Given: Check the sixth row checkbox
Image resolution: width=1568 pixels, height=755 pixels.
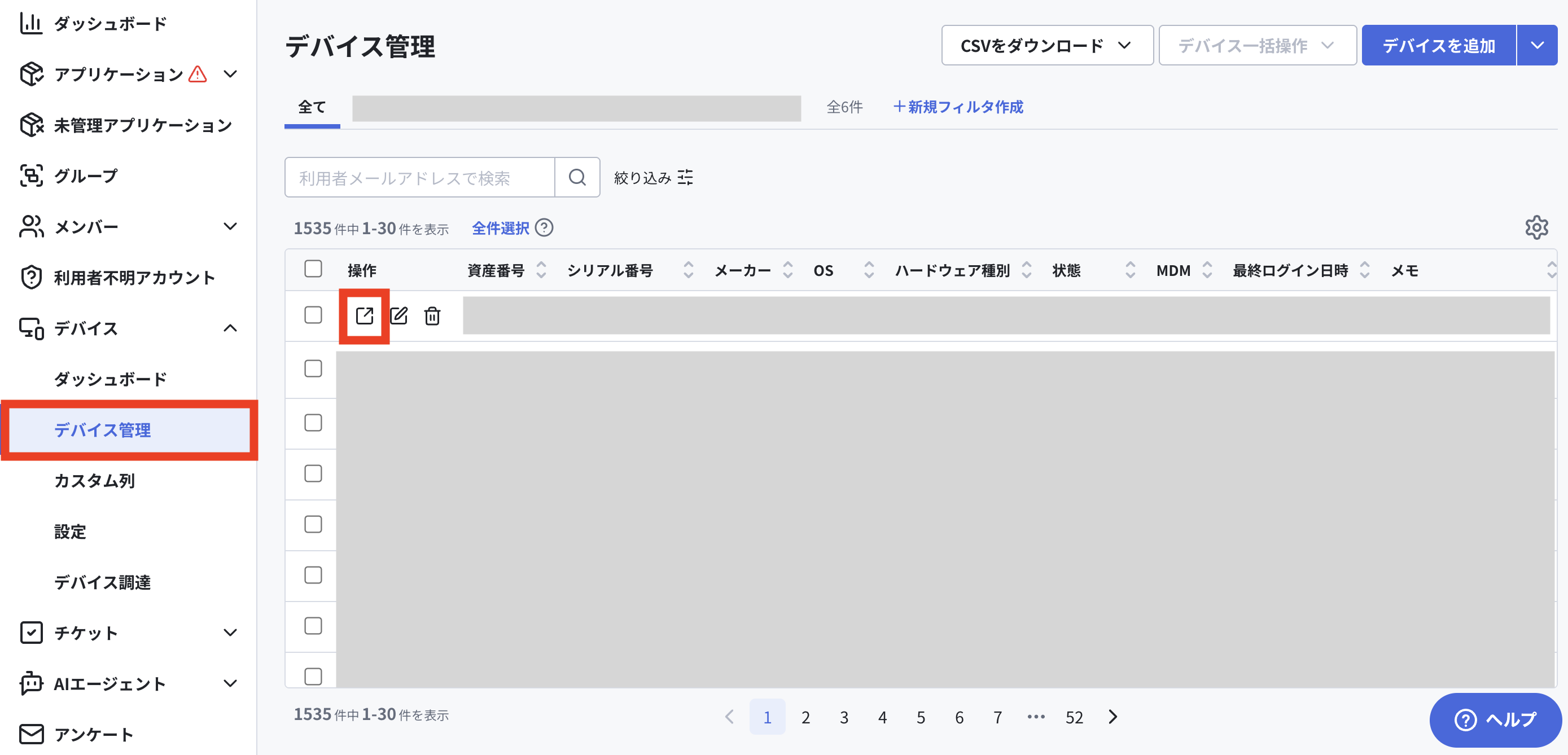Looking at the screenshot, I should 313,575.
